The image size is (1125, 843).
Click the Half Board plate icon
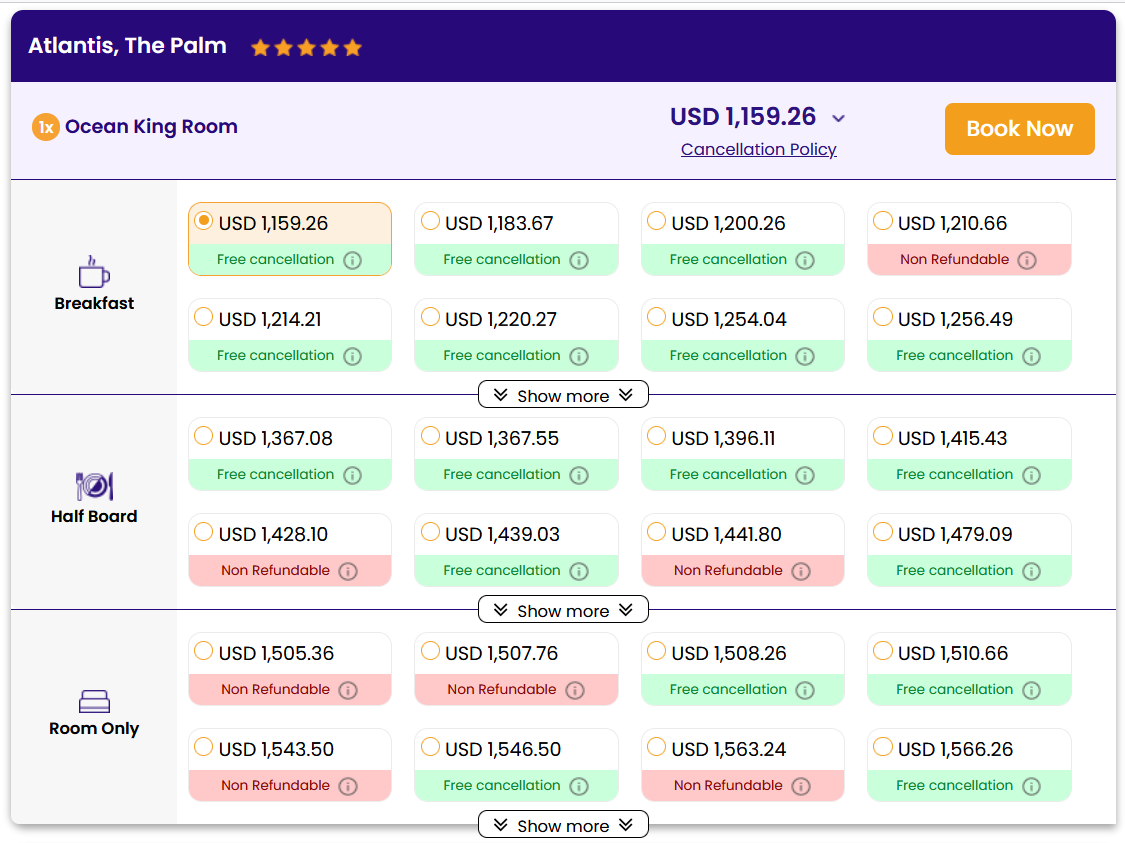pos(94,486)
